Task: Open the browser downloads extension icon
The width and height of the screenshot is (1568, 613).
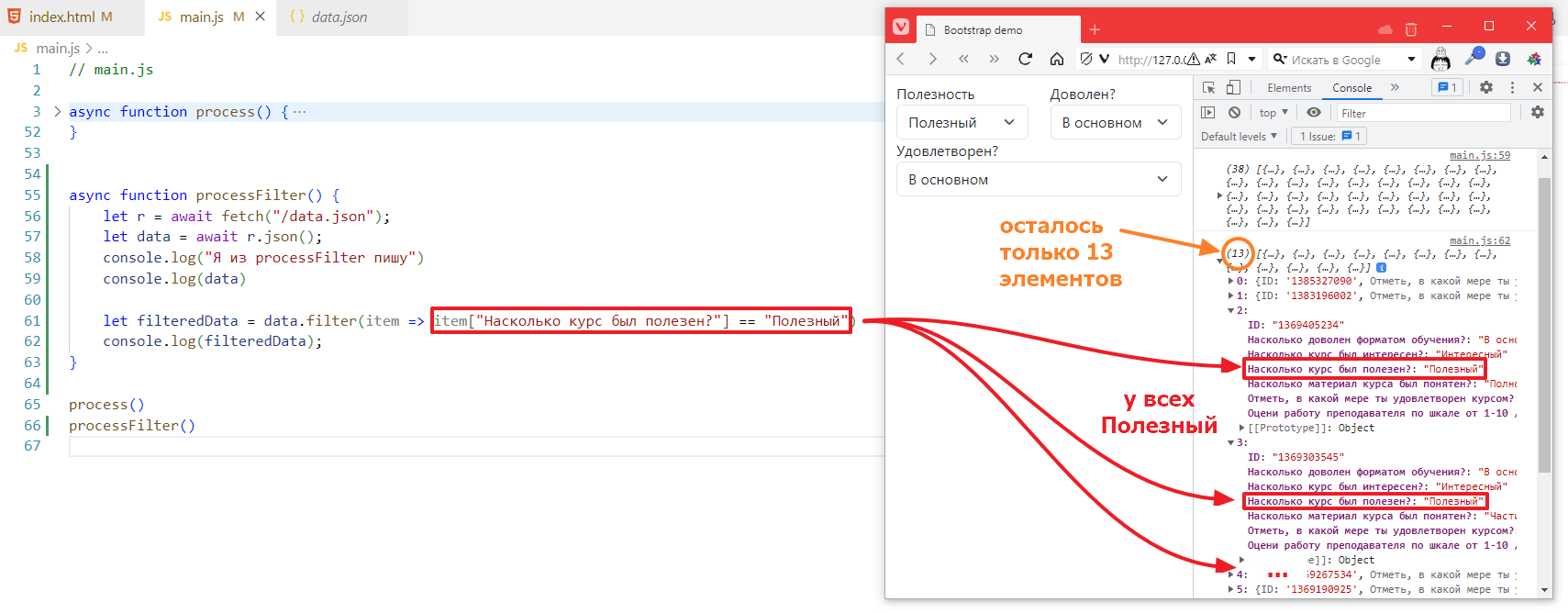Action: [x=1503, y=59]
